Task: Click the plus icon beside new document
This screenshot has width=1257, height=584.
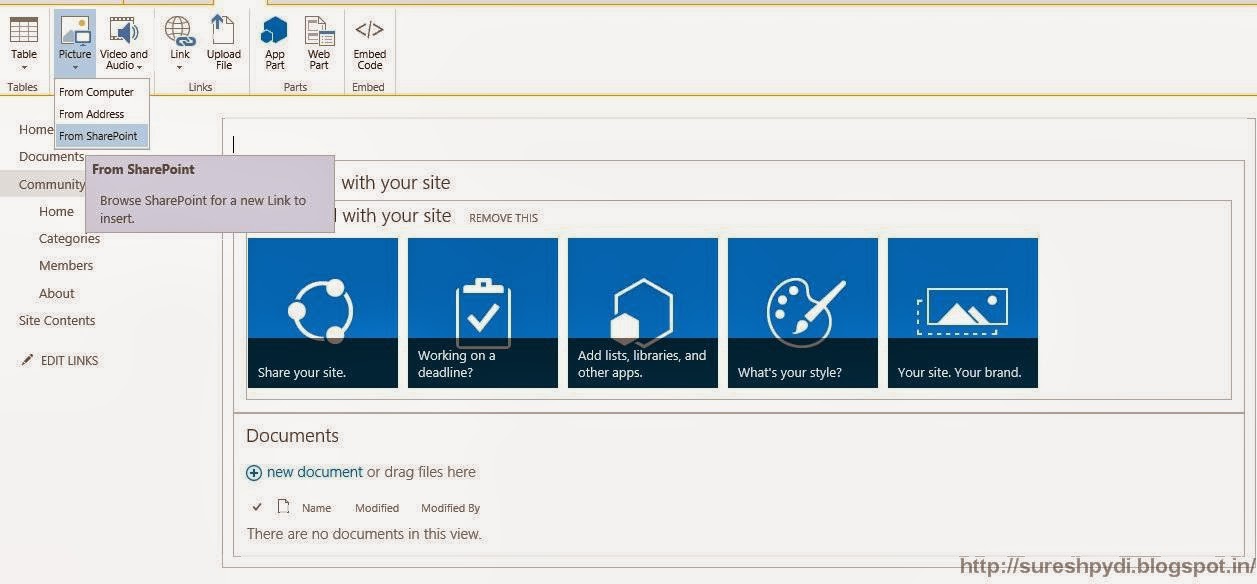Action: [x=254, y=473]
